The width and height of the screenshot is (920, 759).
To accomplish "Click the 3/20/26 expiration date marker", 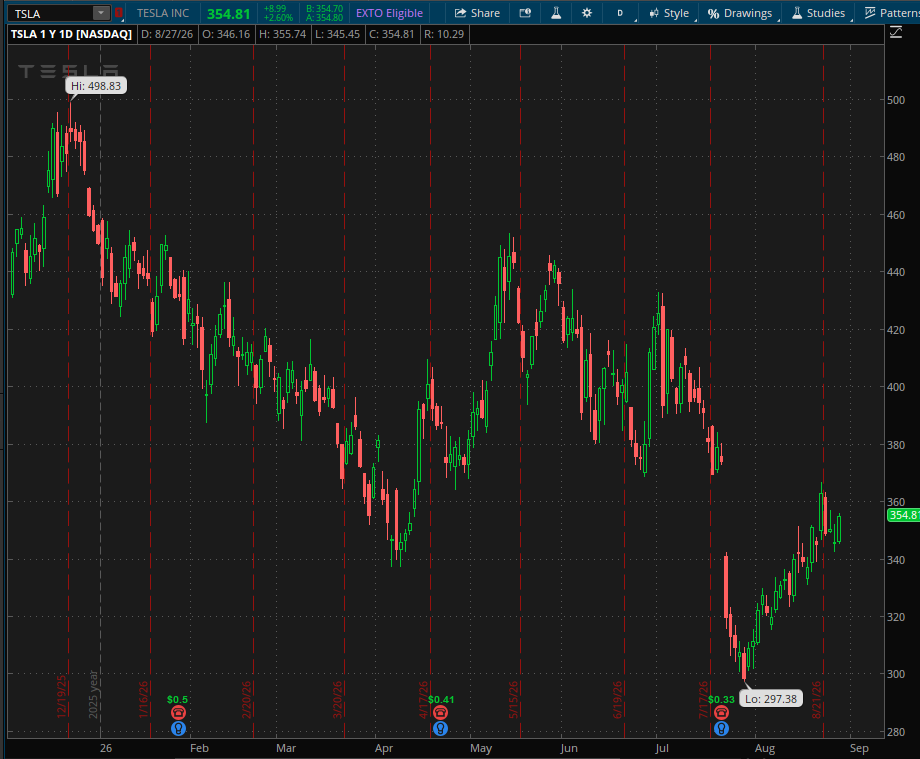I will click(x=337, y=699).
